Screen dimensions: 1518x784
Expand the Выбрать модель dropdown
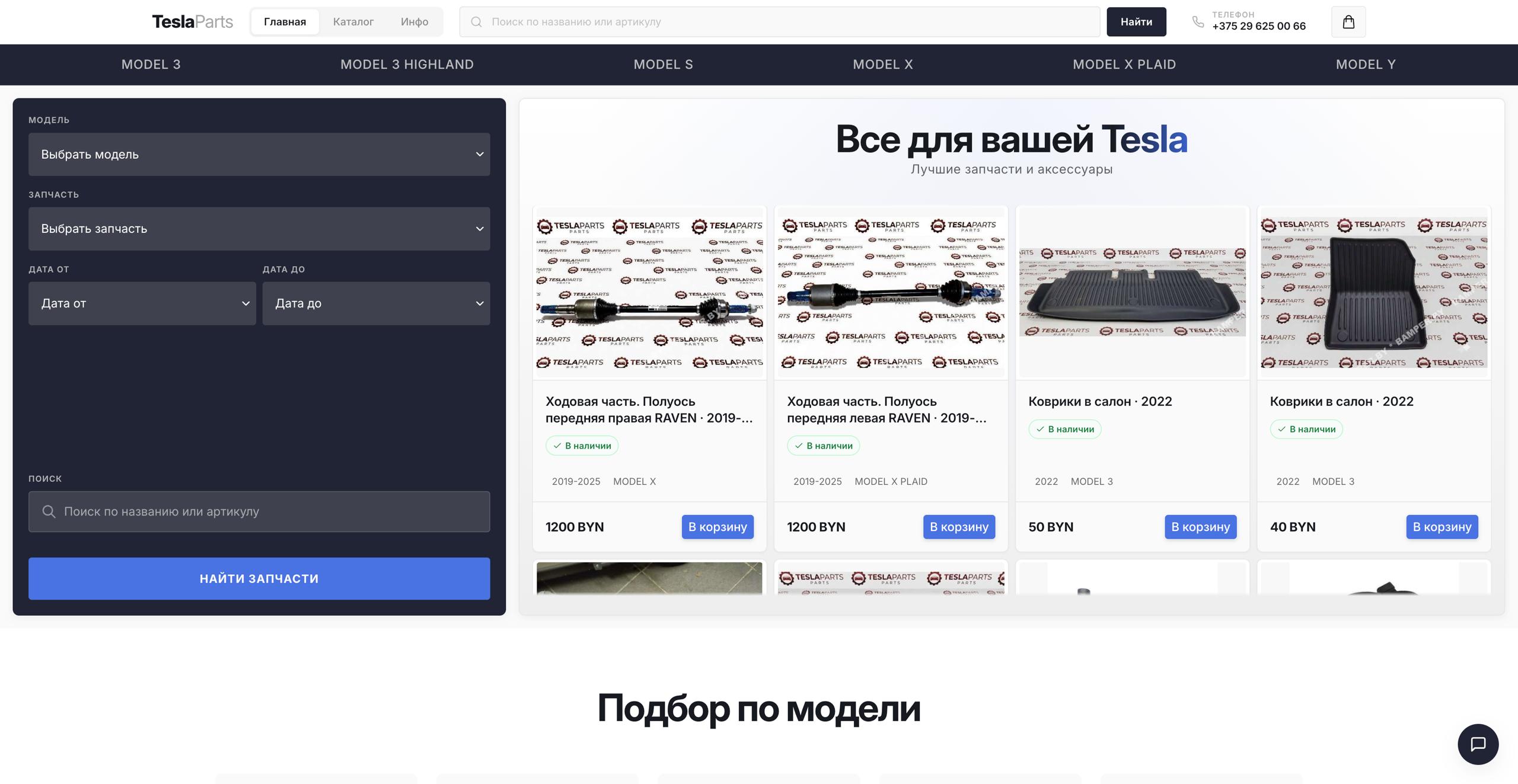tap(259, 154)
